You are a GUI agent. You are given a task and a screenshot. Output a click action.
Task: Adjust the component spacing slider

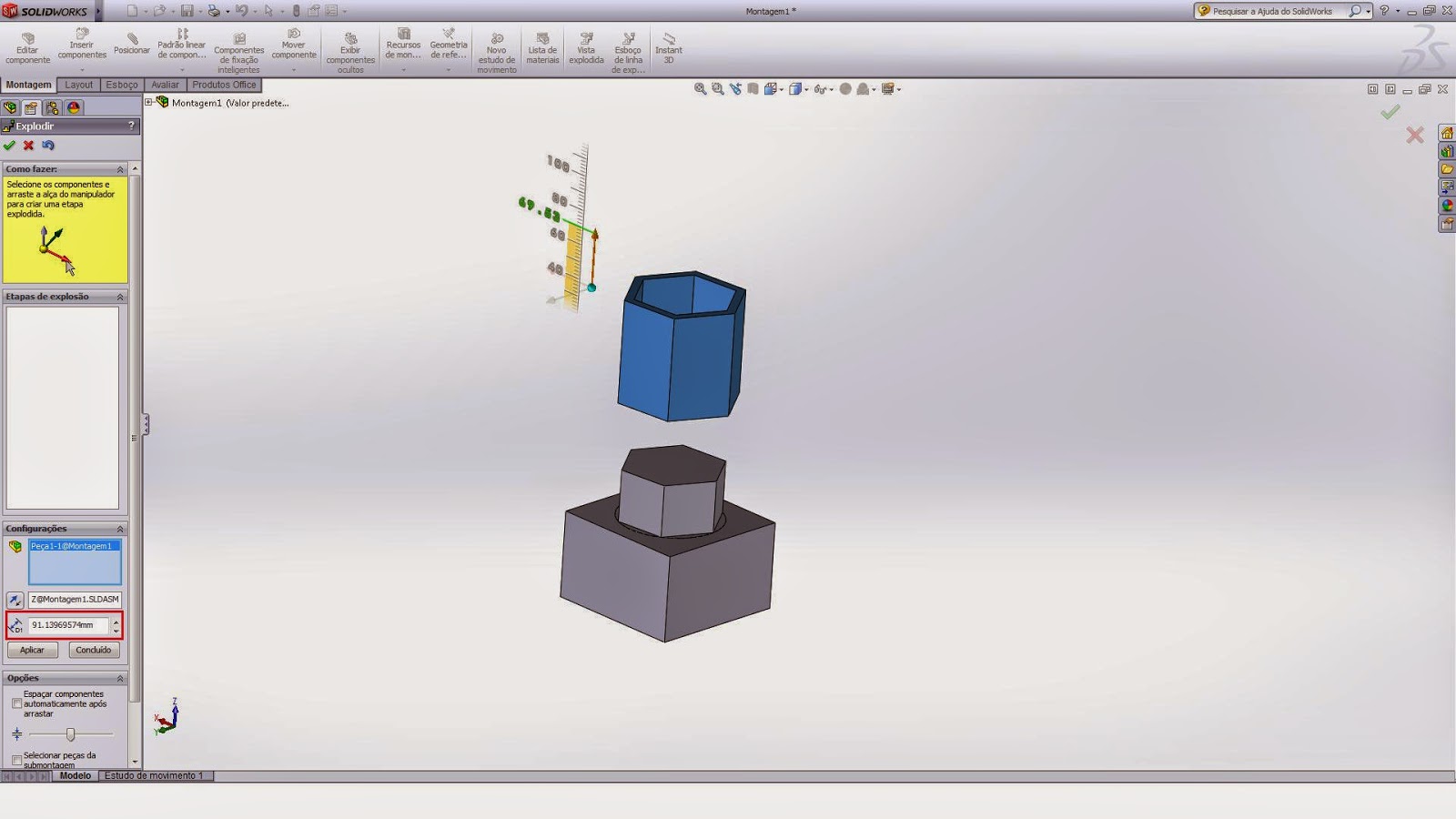pyautogui.click(x=73, y=732)
